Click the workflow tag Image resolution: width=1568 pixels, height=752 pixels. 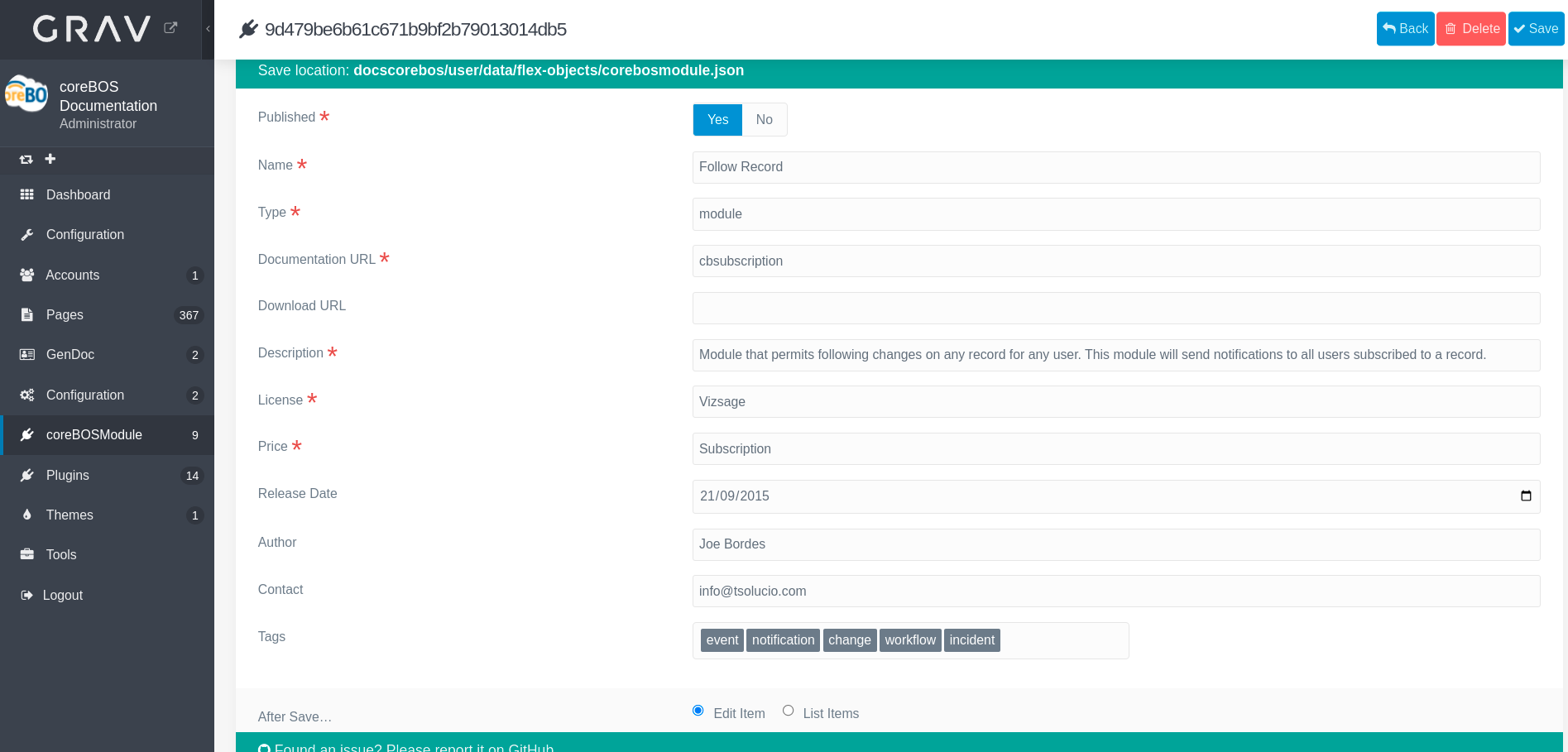coord(909,640)
